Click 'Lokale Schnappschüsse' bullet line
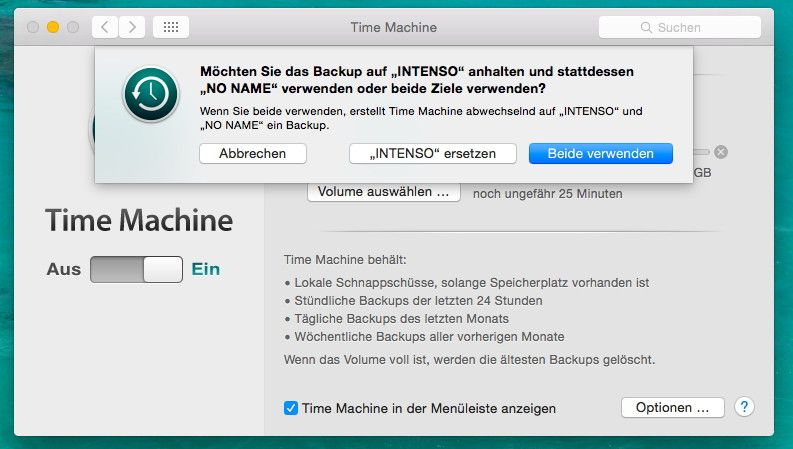Screen dimensions: 793x449 pyautogui.click(x=466, y=283)
